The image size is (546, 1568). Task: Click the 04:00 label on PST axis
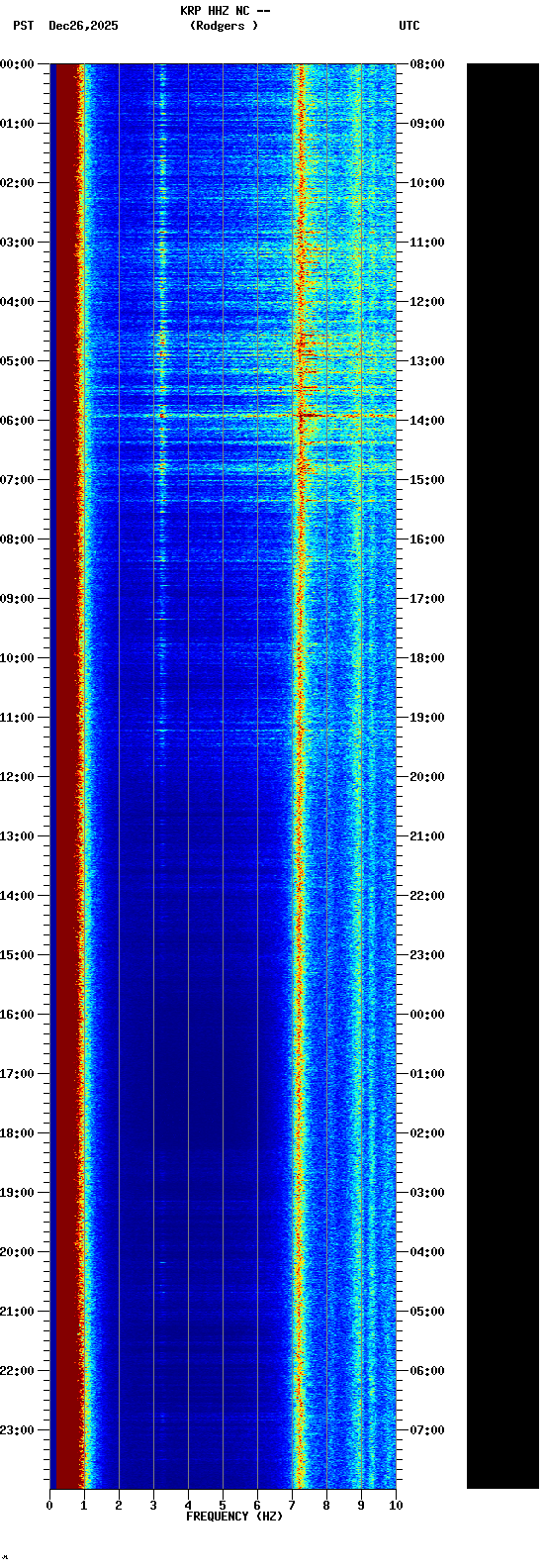[x=17, y=302]
